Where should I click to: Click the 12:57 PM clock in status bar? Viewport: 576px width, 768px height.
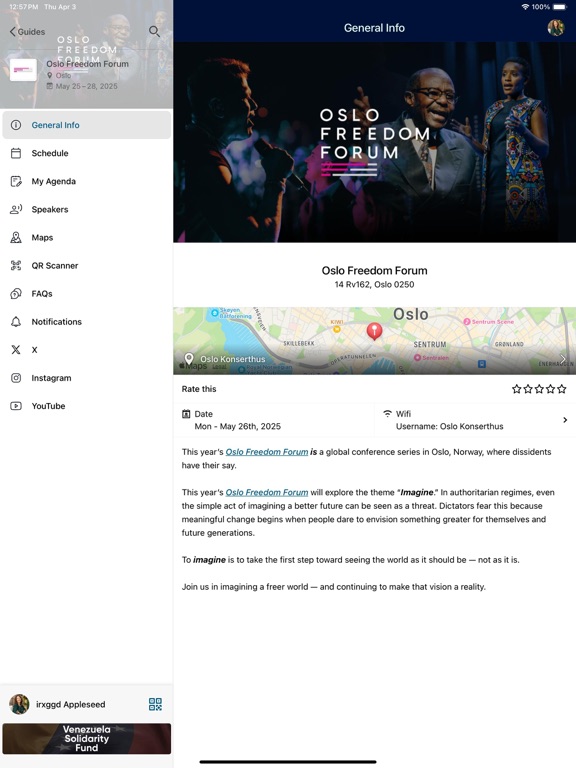pyautogui.click(x=24, y=7)
